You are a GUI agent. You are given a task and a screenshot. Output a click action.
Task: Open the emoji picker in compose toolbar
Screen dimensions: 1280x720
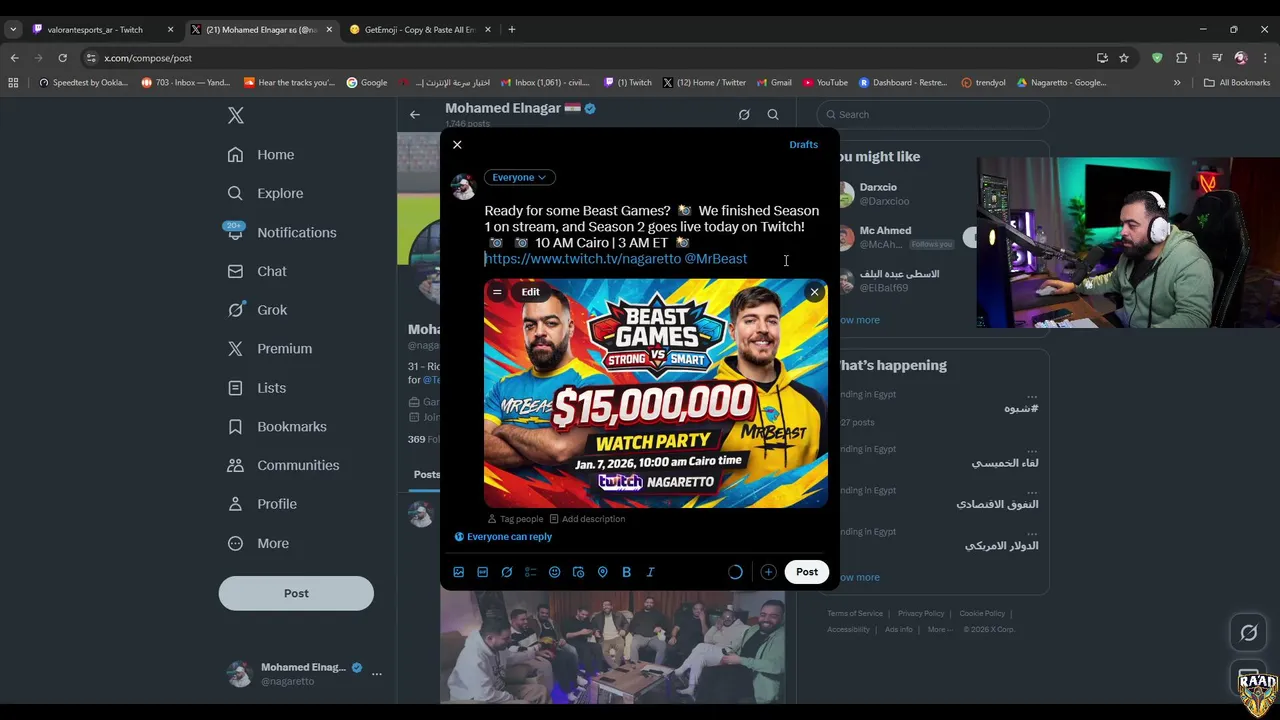pyautogui.click(x=555, y=572)
